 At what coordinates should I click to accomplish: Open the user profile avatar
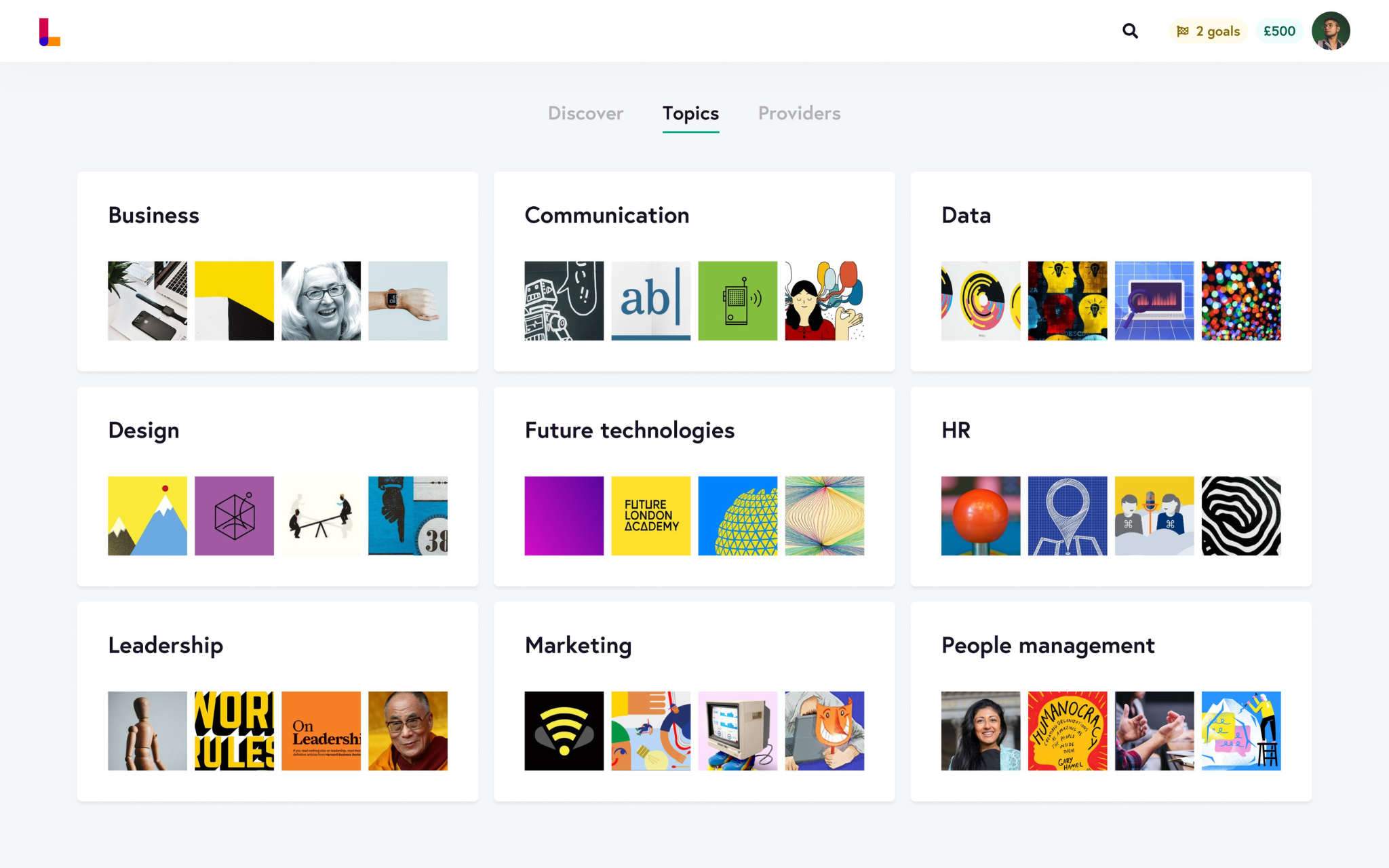click(x=1331, y=31)
